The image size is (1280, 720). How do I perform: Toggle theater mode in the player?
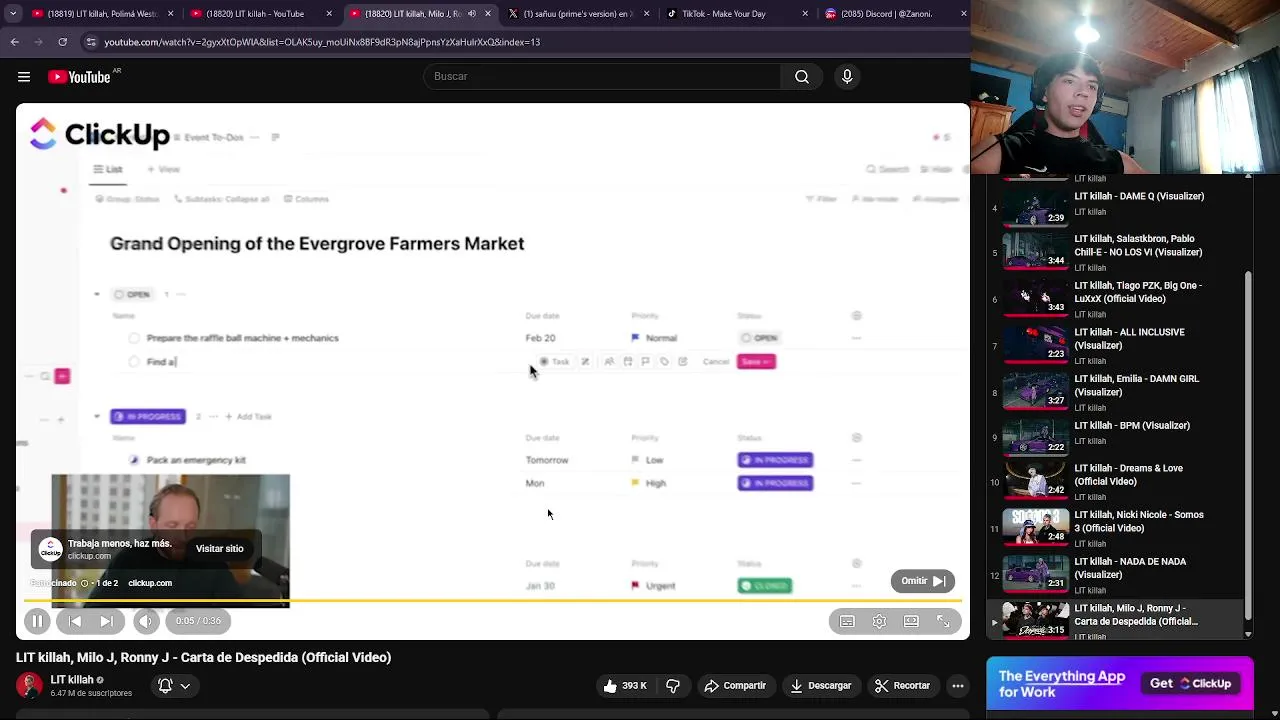click(x=911, y=621)
